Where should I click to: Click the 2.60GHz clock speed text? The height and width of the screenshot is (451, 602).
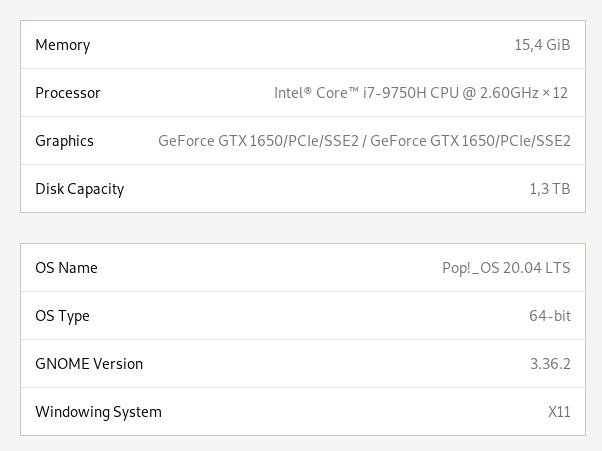(x=509, y=93)
